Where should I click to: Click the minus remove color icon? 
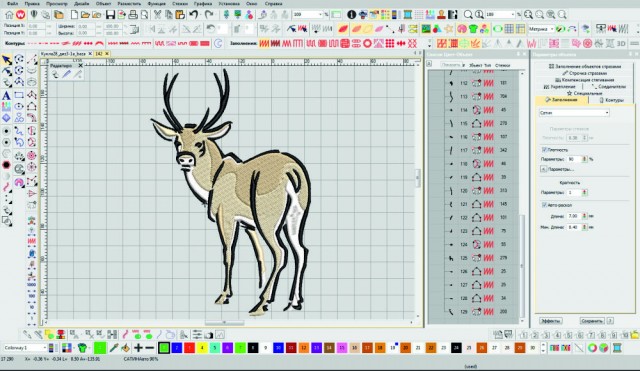click(149, 348)
